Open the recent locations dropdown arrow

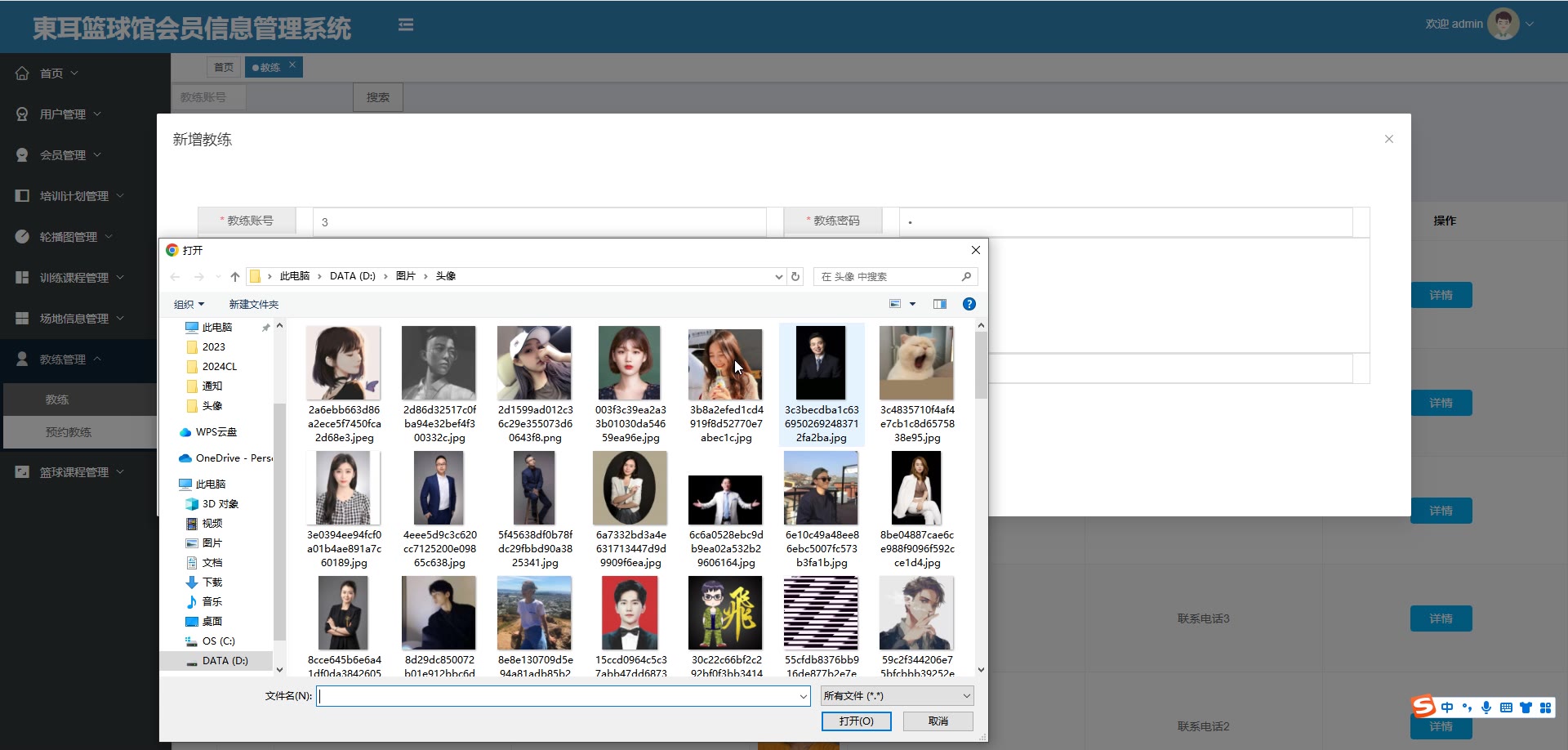tap(218, 277)
